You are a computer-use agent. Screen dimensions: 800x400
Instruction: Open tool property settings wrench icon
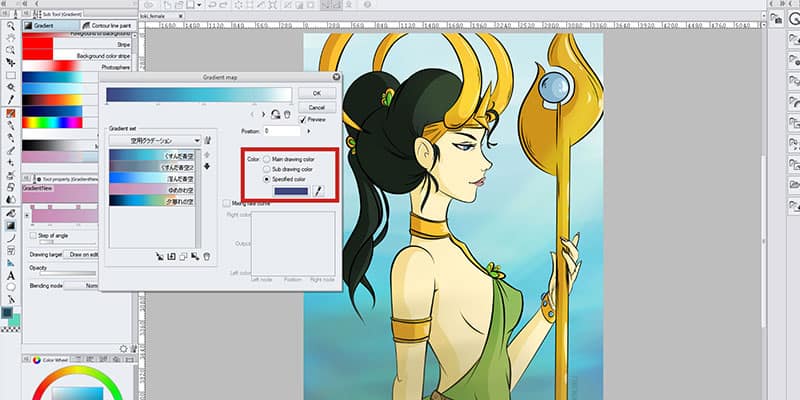click(x=133, y=348)
